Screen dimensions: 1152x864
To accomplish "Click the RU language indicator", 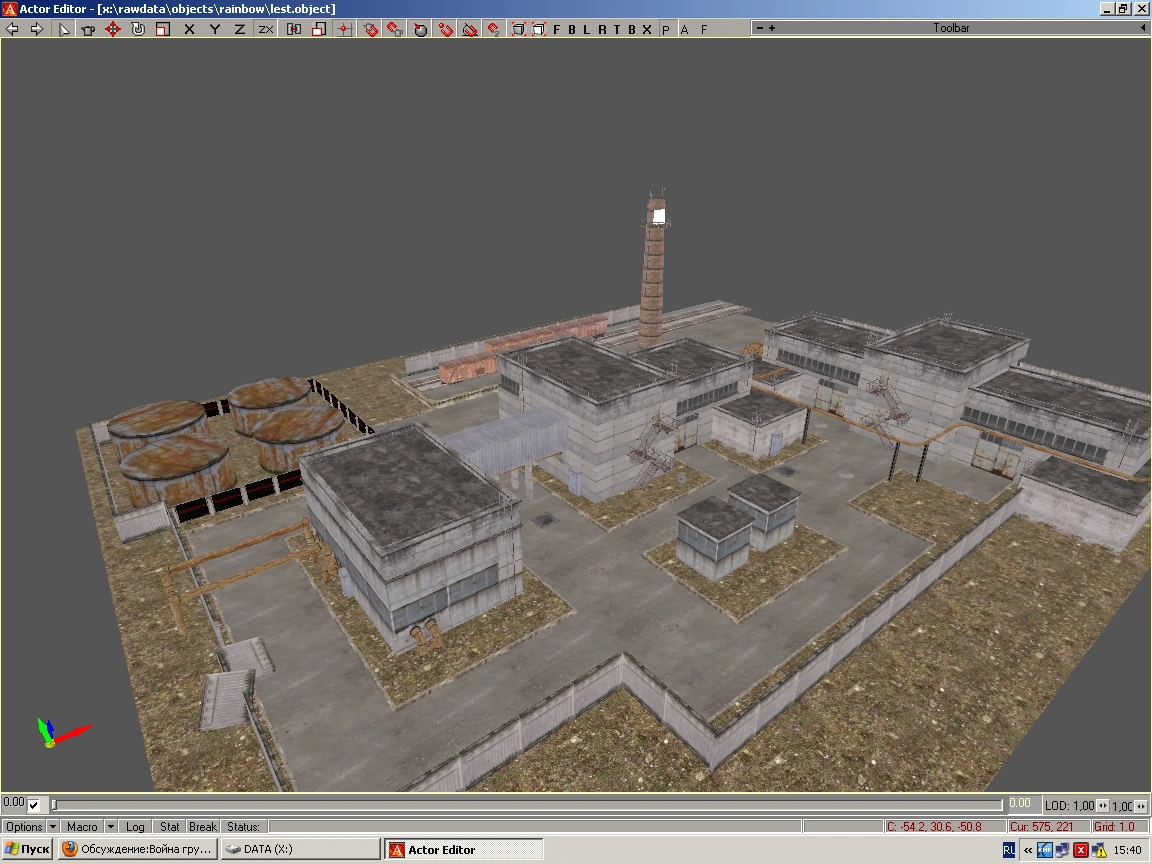I will coord(1009,850).
